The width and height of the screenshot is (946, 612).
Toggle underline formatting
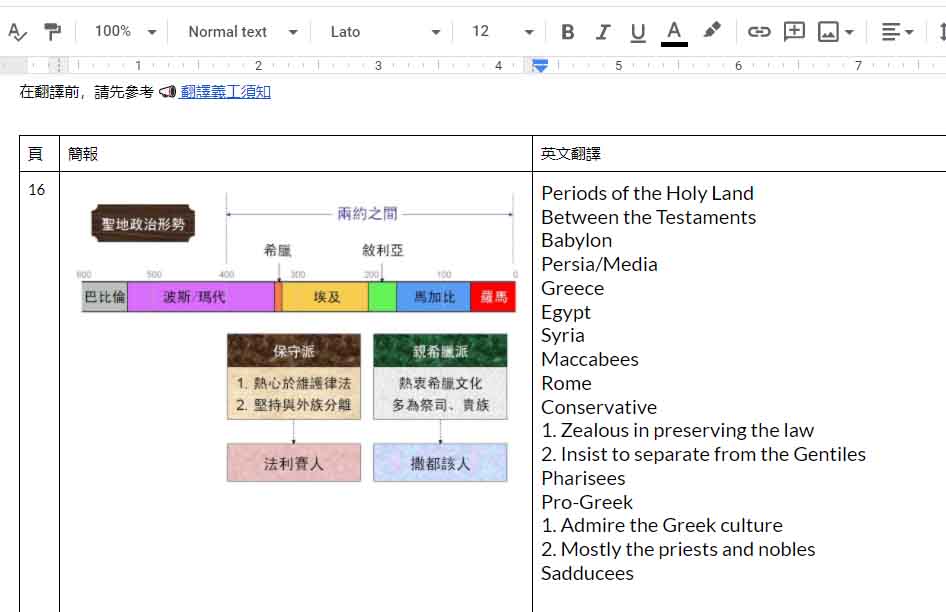click(x=638, y=32)
